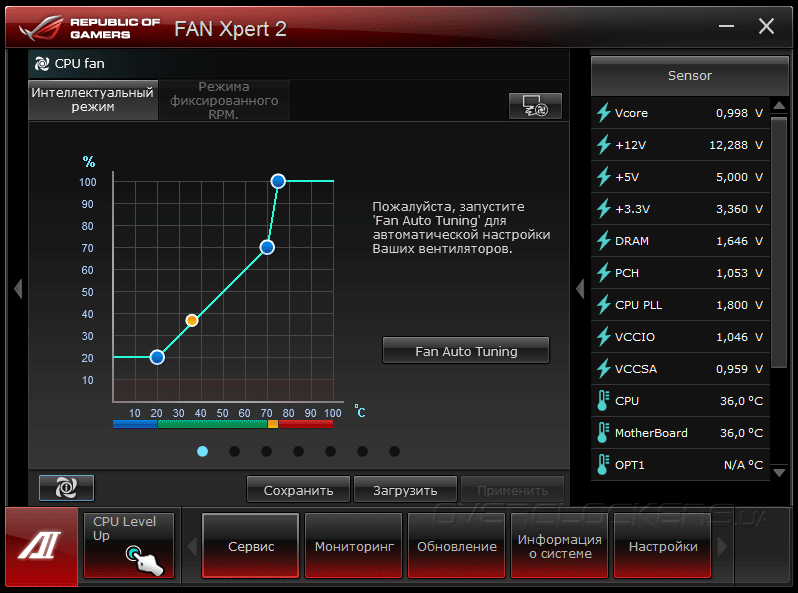Click the Vcore lightning bolt icon
798x593 pixels.
coord(604,112)
